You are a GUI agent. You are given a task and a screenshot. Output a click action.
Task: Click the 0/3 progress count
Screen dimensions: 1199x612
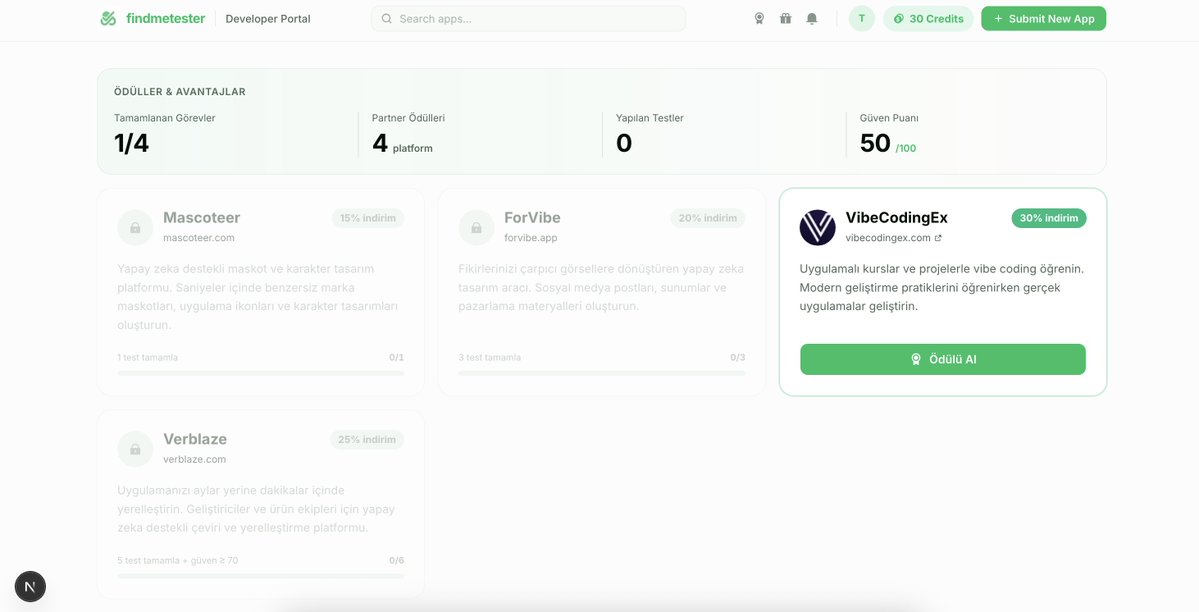737,357
